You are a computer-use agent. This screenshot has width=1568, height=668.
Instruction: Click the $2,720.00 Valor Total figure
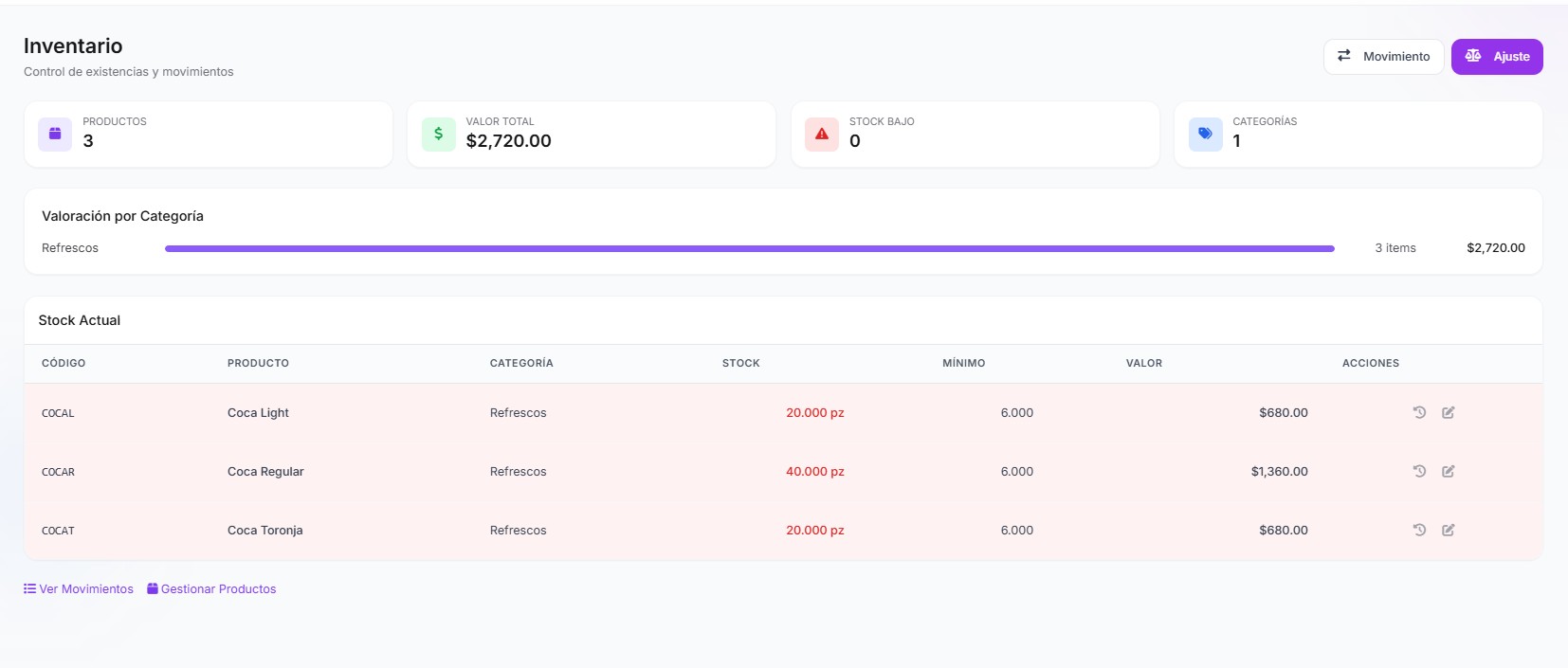click(x=509, y=140)
